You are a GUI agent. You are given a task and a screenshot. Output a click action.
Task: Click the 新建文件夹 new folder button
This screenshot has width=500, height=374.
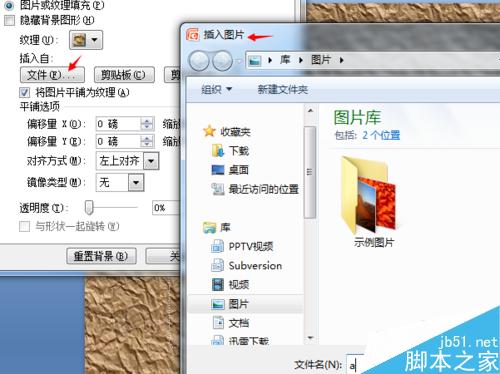tap(283, 89)
